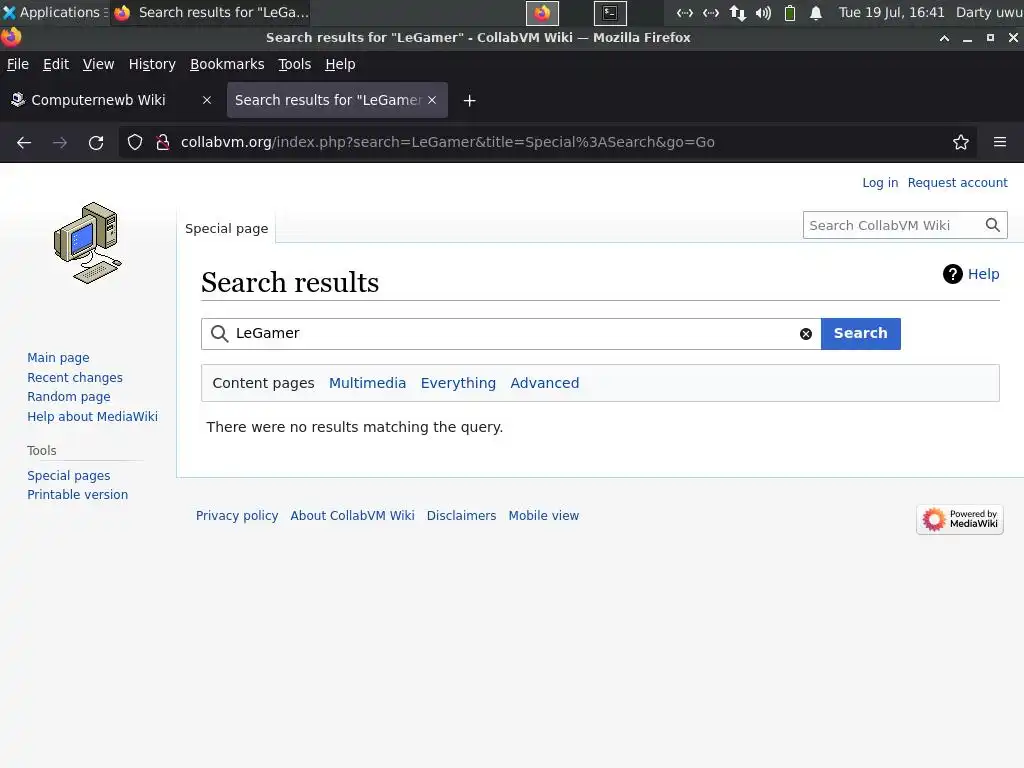Click the second double-arrow tray icon
Screen dimensions: 1024x768
pos(711,12)
